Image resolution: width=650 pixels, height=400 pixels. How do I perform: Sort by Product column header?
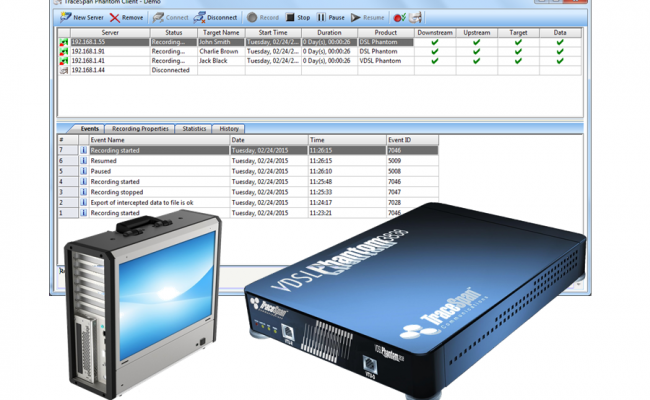(386, 33)
